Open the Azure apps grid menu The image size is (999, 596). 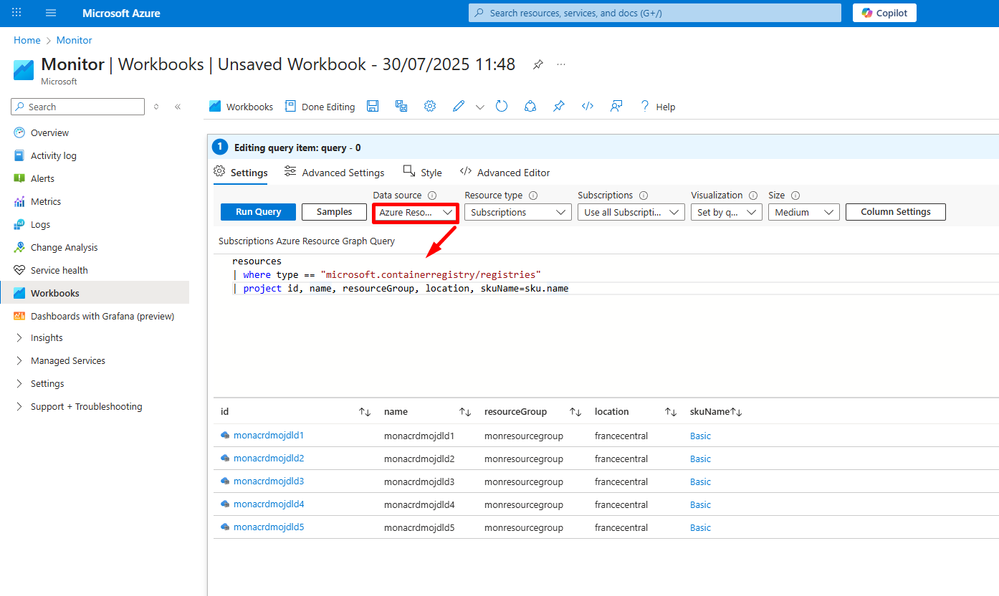17,13
